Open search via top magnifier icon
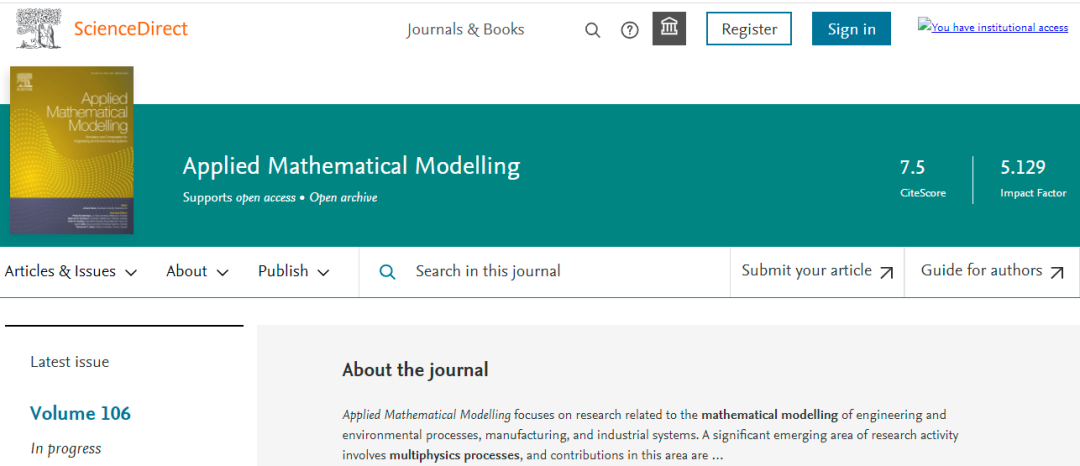 click(x=593, y=30)
